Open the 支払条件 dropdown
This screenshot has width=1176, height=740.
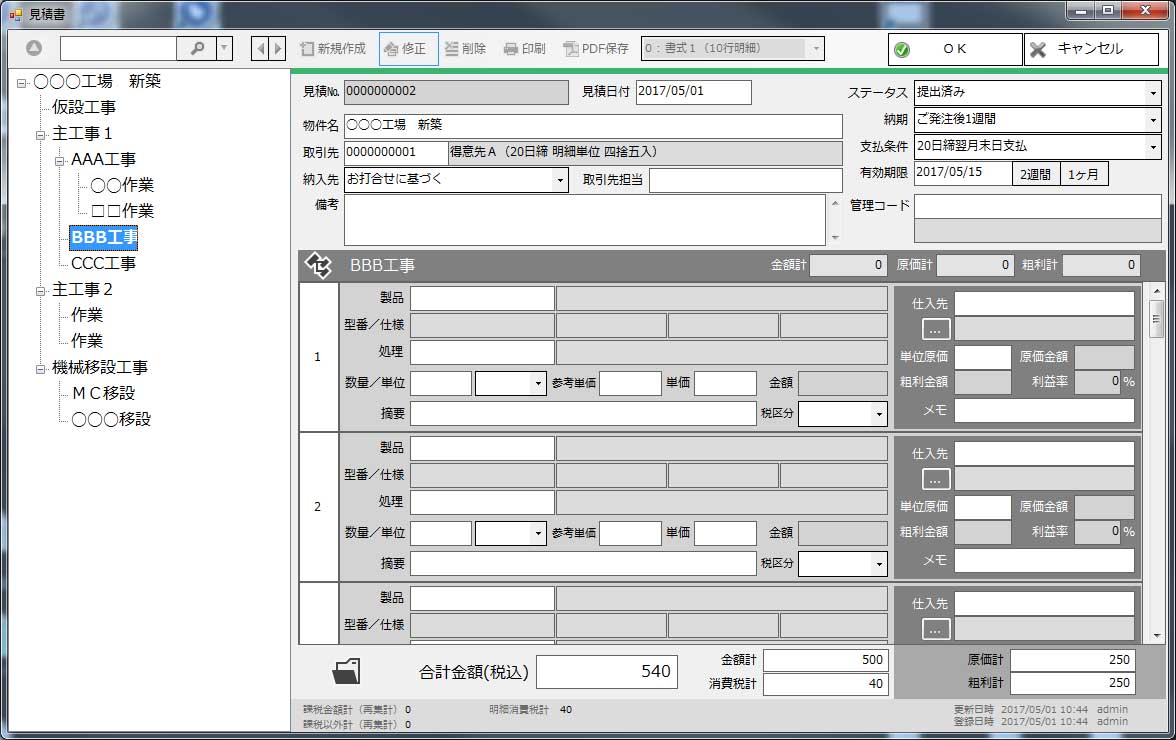point(1153,147)
